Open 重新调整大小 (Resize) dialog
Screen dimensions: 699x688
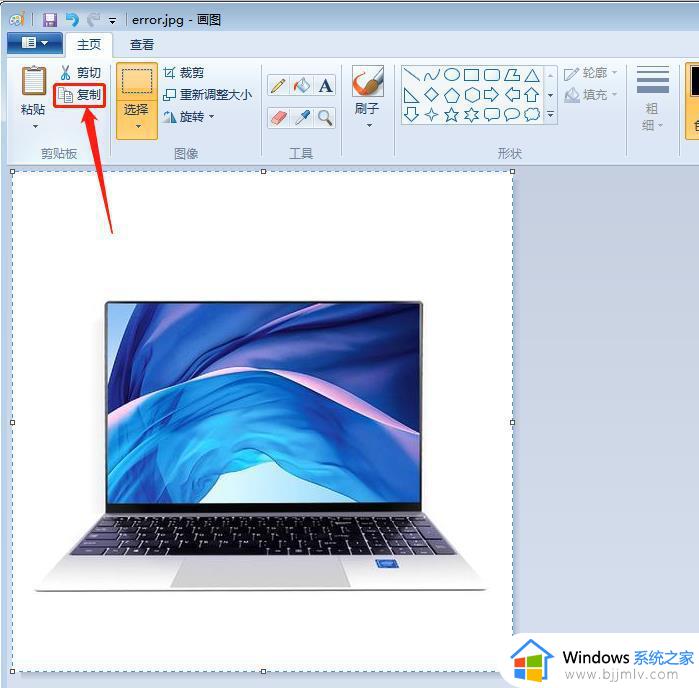(207, 95)
